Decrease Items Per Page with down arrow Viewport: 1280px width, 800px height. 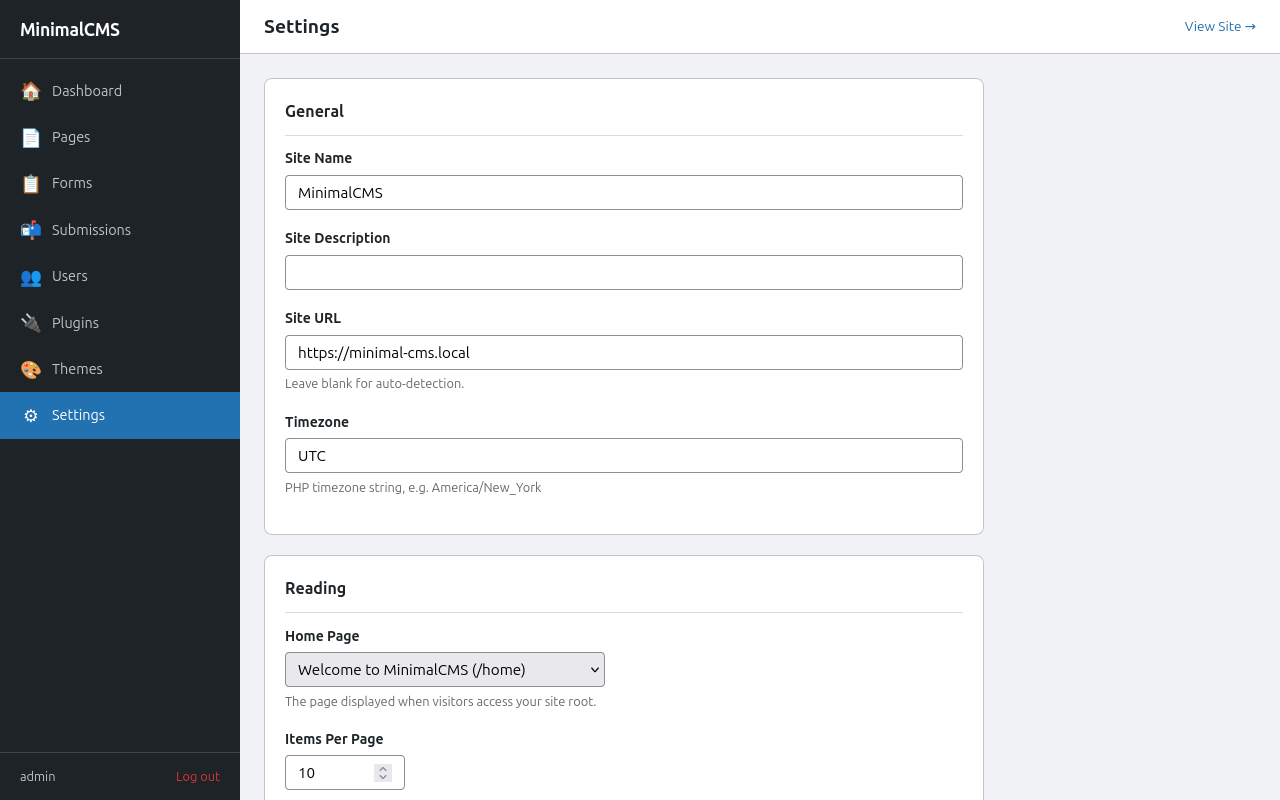(383, 777)
